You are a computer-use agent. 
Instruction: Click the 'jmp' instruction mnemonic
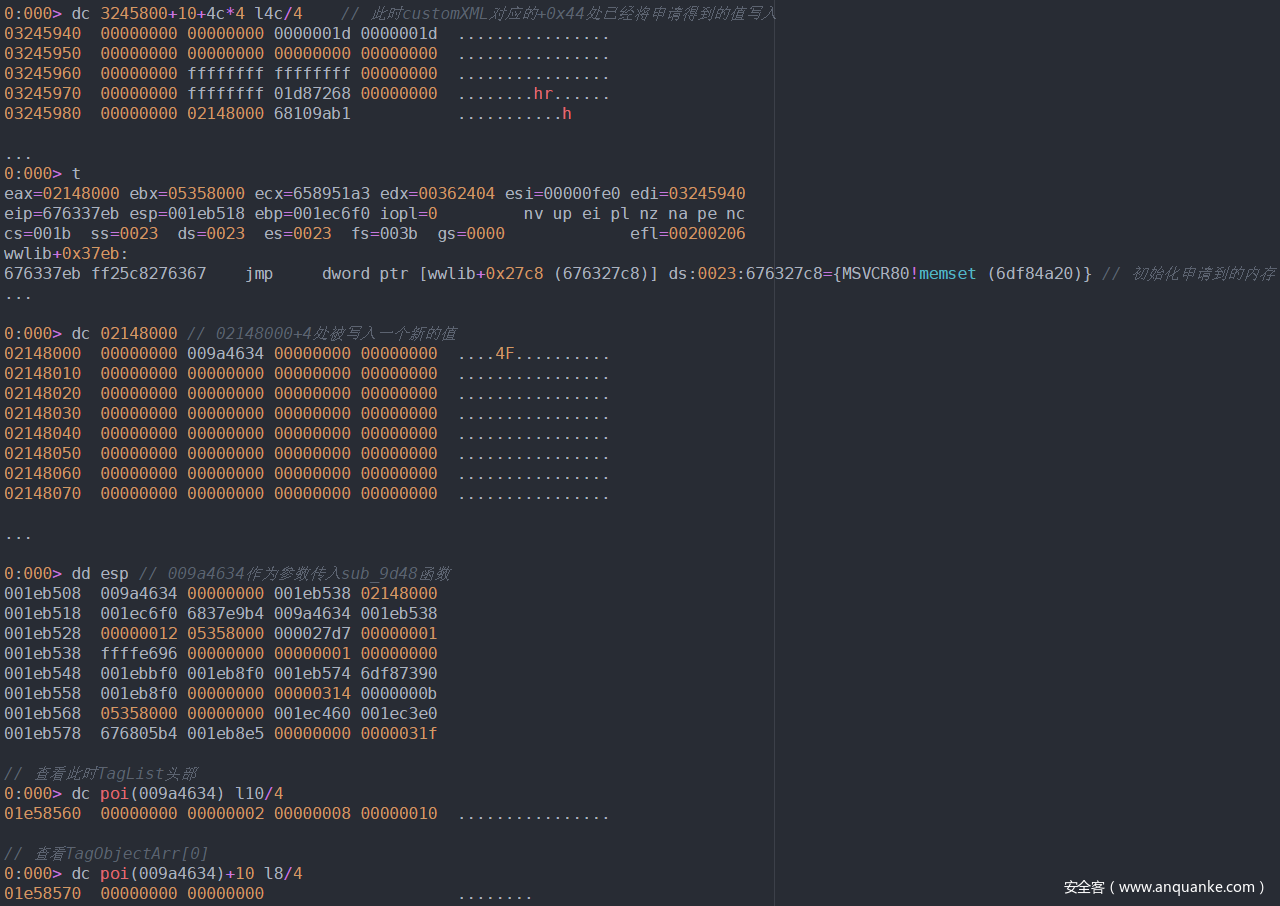[259, 274]
